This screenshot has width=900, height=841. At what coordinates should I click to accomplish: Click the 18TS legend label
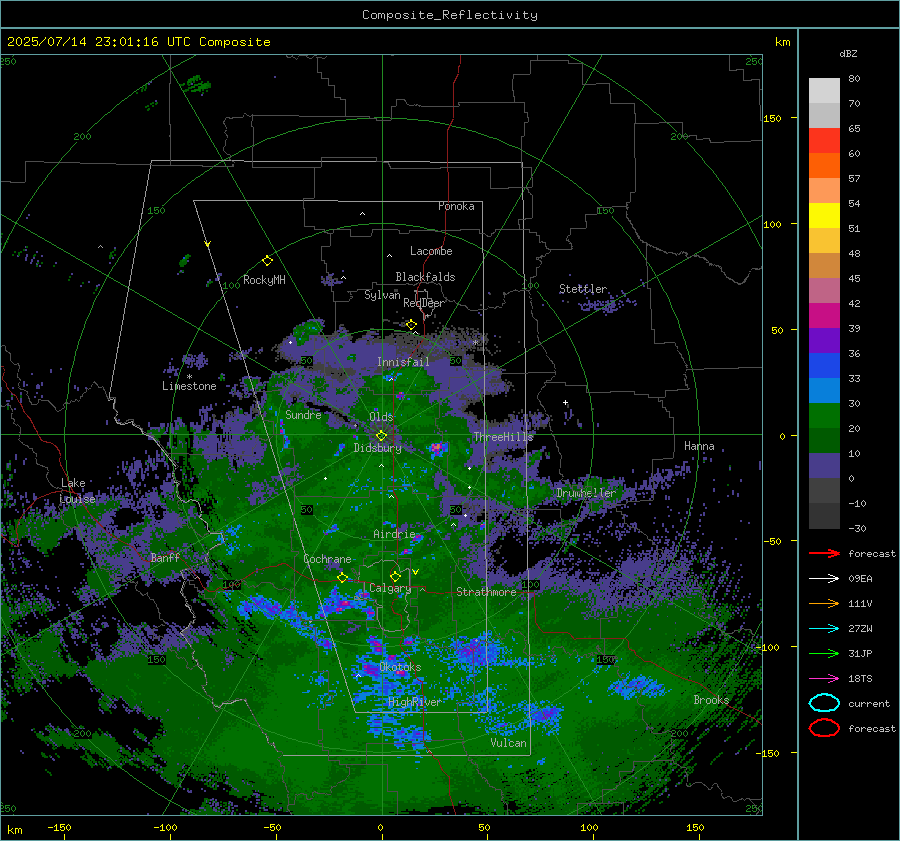pyautogui.click(x=860, y=679)
